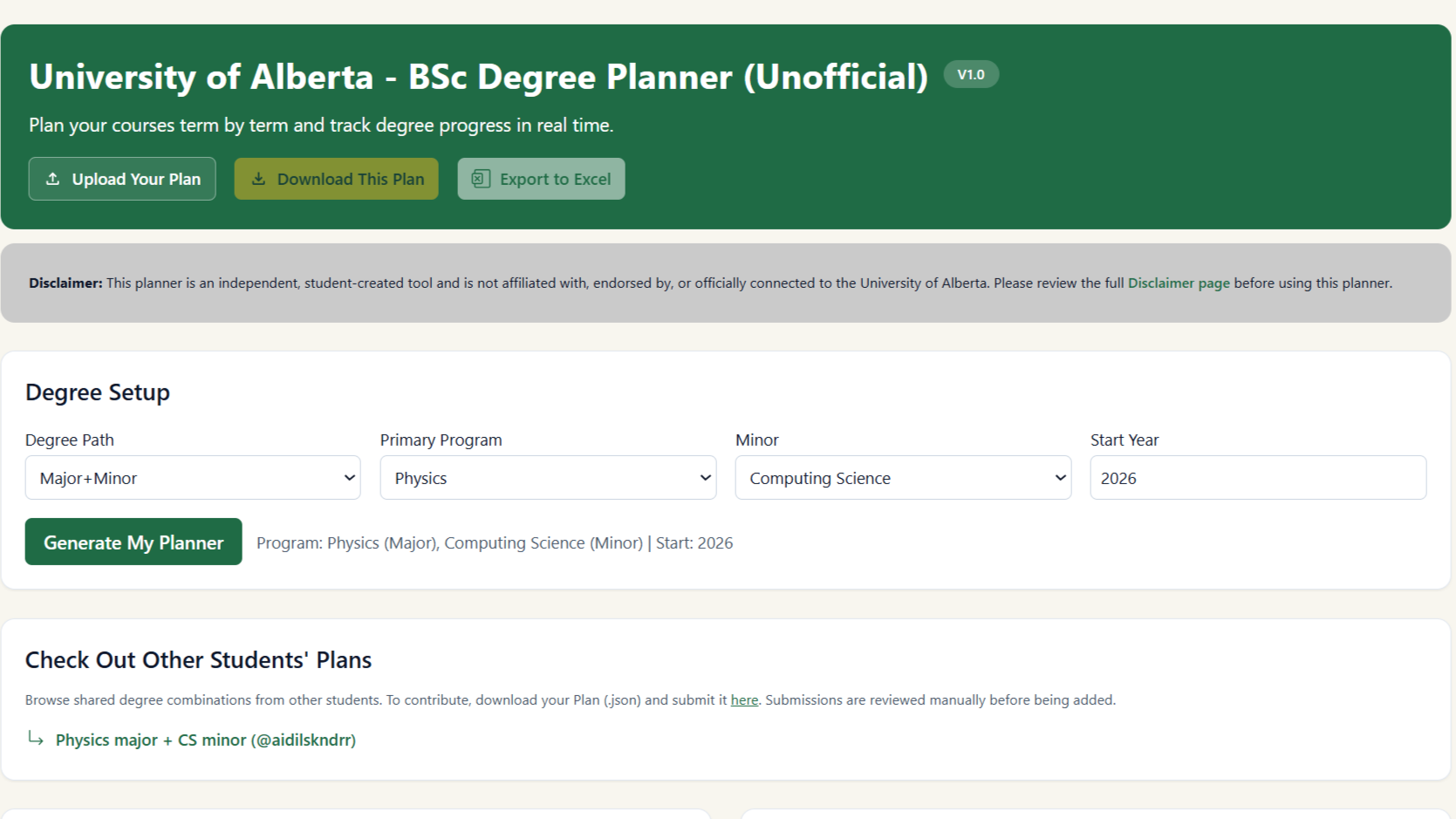Click Download This Plan
The width and height of the screenshot is (1456, 819).
click(x=336, y=178)
